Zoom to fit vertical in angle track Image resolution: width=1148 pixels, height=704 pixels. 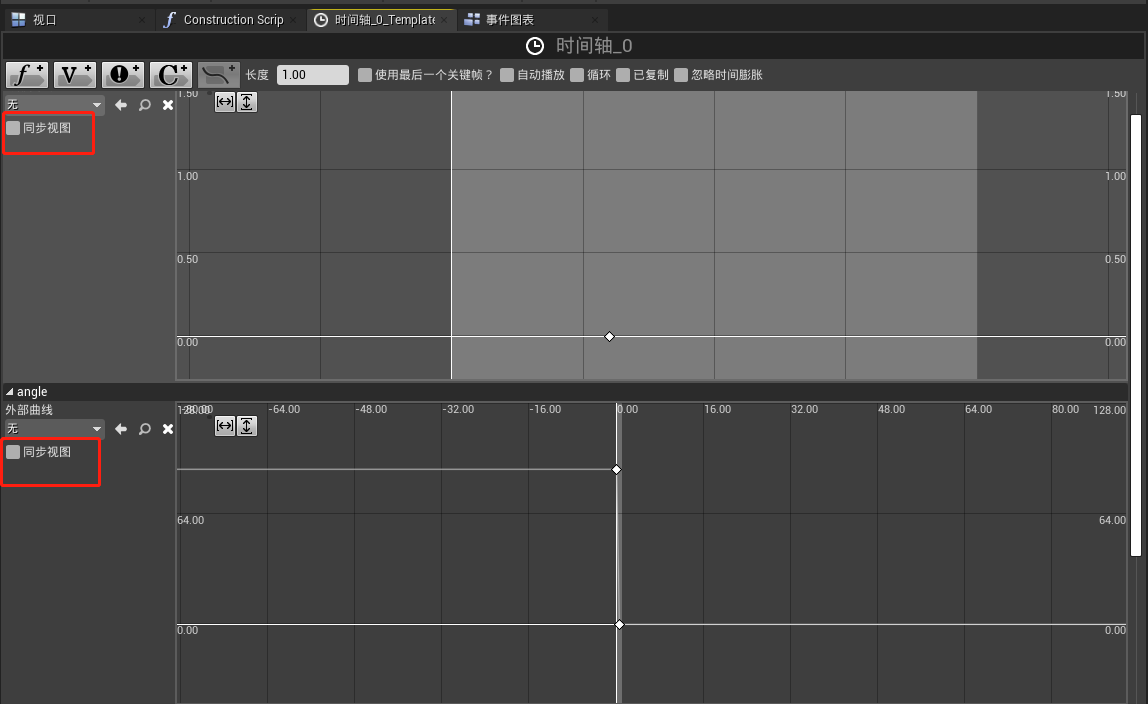247,426
